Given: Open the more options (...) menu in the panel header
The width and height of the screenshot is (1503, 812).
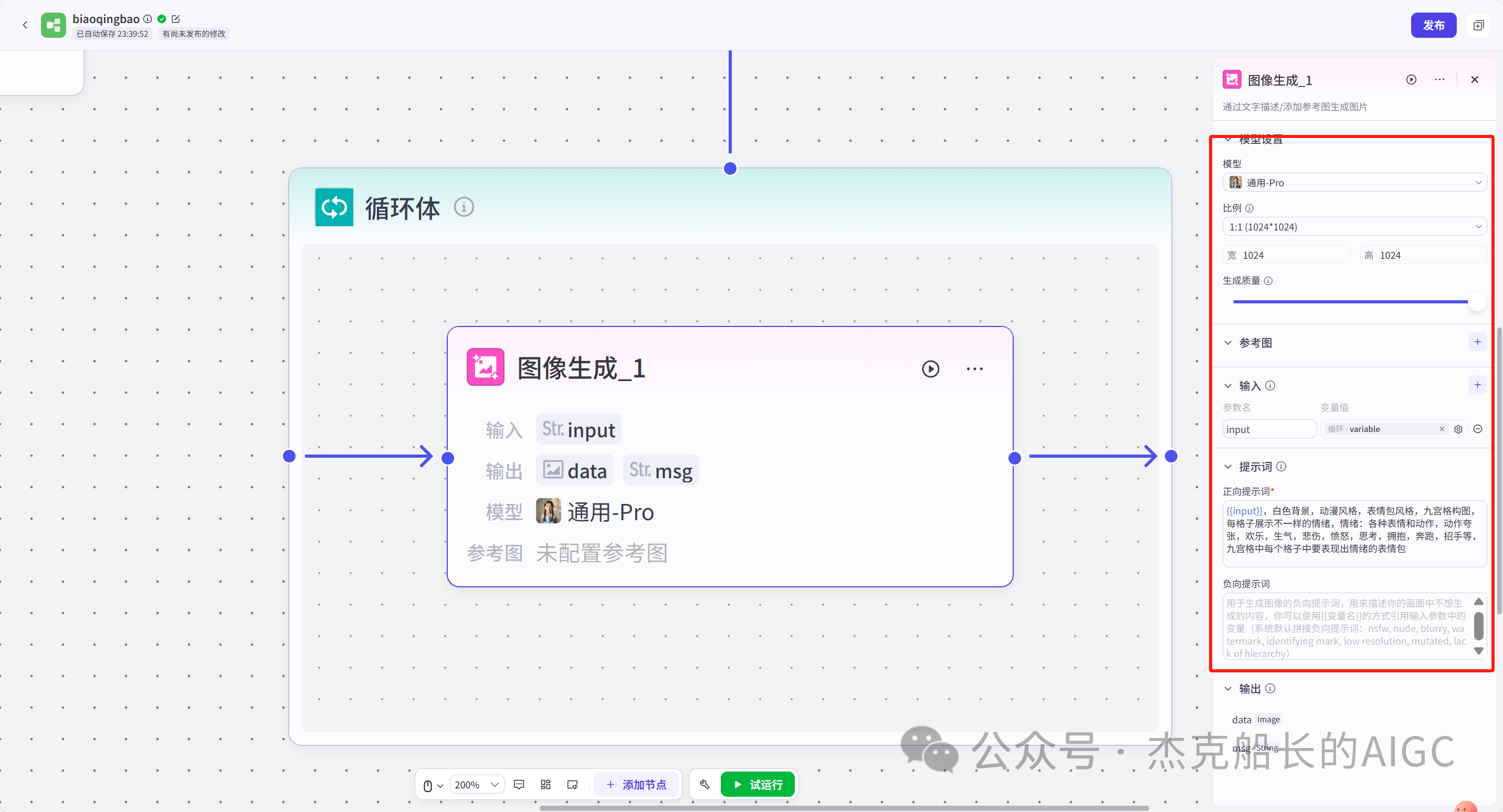Looking at the screenshot, I should pos(1439,79).
